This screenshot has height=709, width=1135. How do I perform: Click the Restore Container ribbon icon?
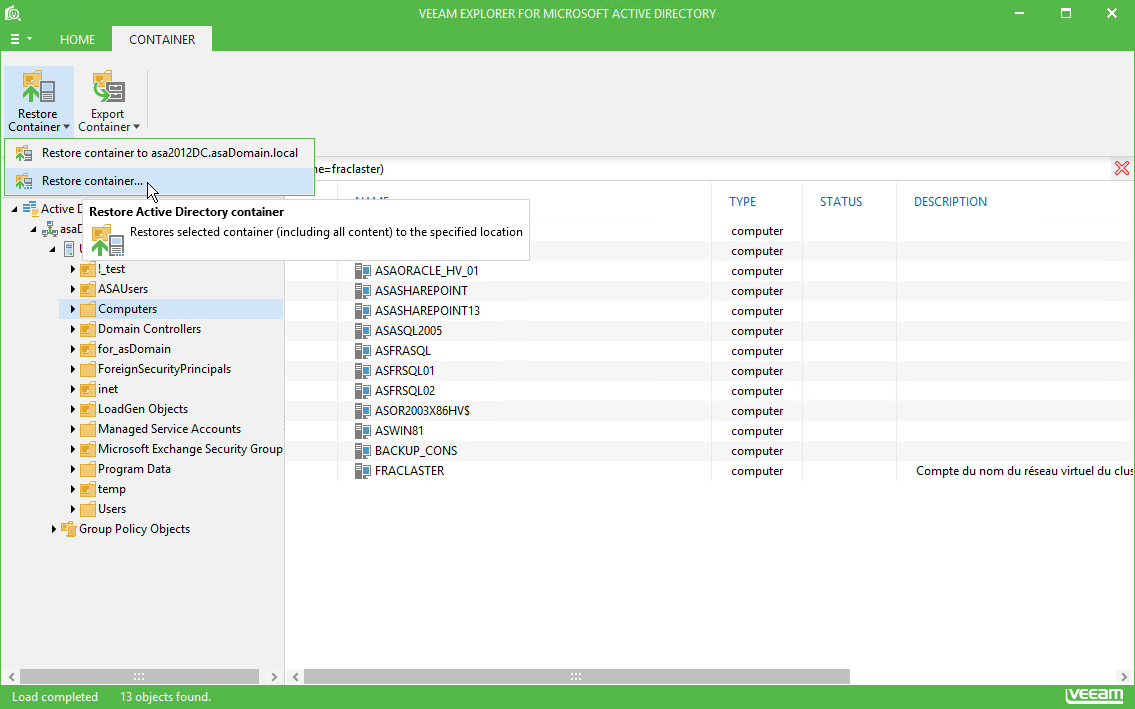click(x=38, y=87)
